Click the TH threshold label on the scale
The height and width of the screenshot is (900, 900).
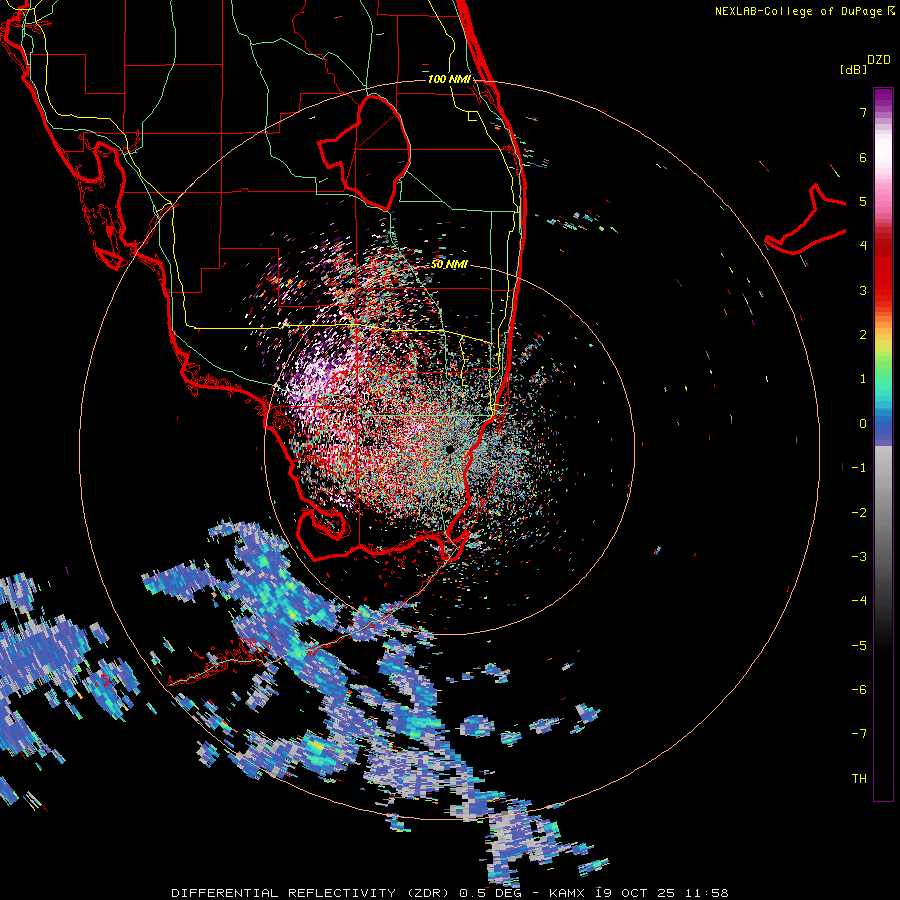[859, 778]
